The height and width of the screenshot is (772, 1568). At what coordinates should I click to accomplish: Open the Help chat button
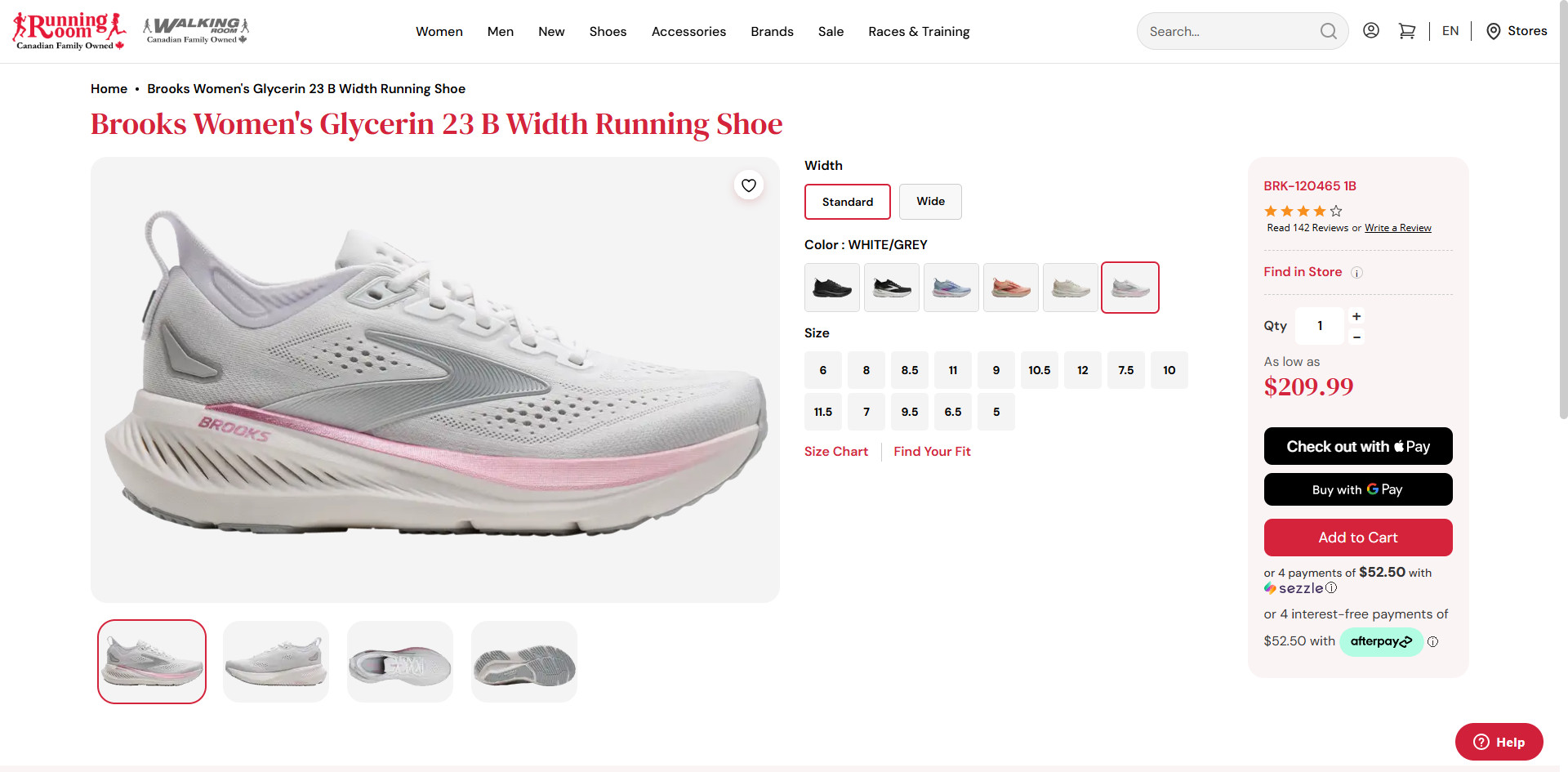[1499, 742]
